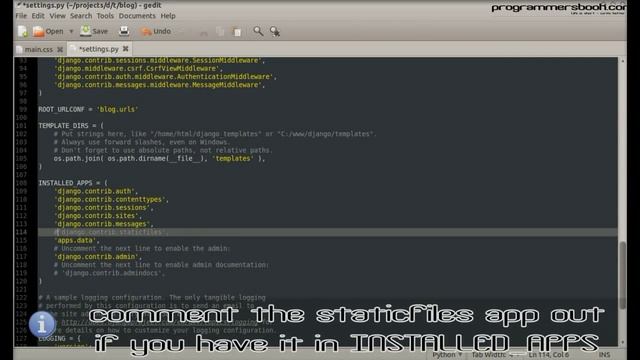This screenshot has height=360, width=640.
Task: Close the *settings.py tab
Action: pos(125,49)
